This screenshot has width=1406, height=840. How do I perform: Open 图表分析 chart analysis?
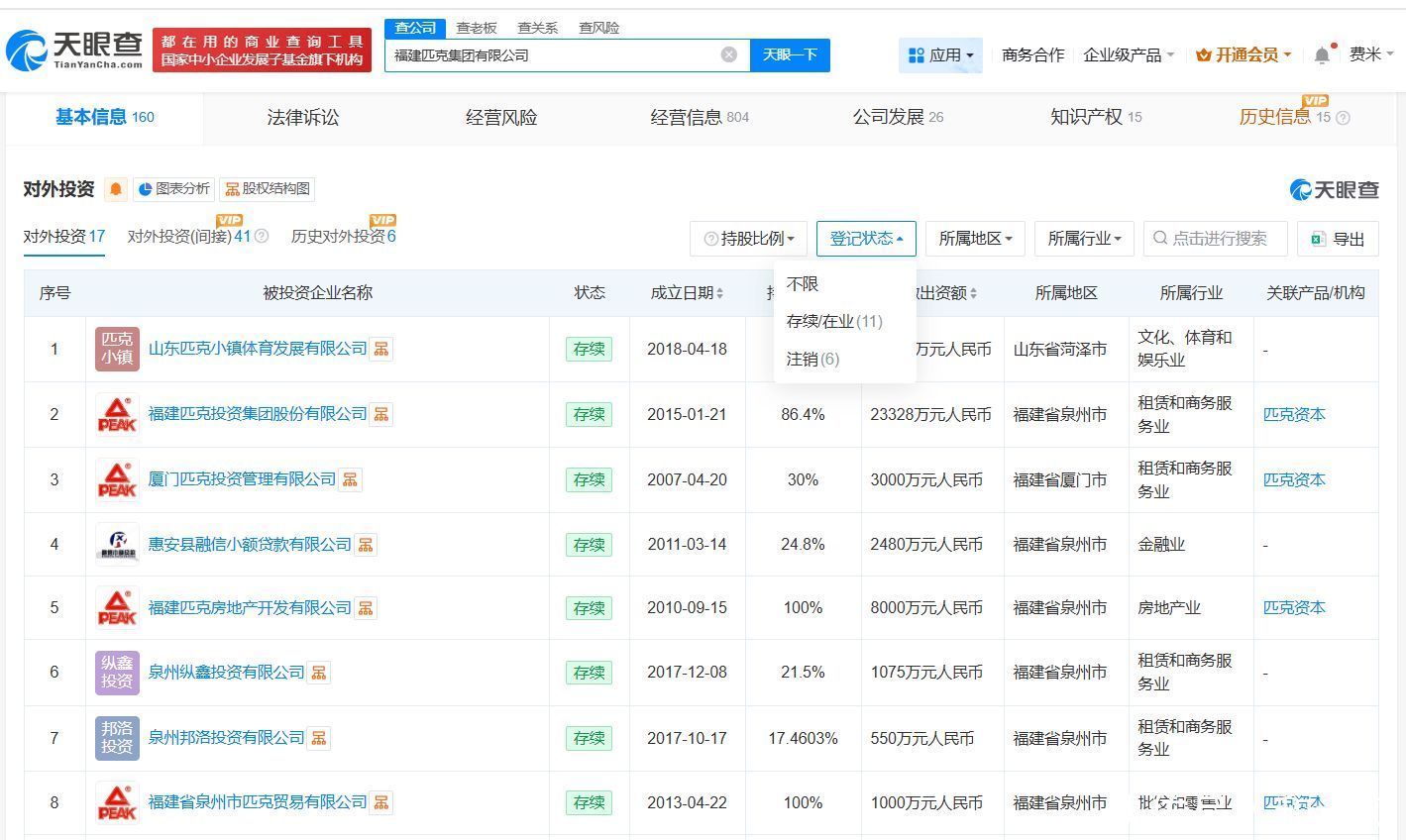(x=173, y=188)
